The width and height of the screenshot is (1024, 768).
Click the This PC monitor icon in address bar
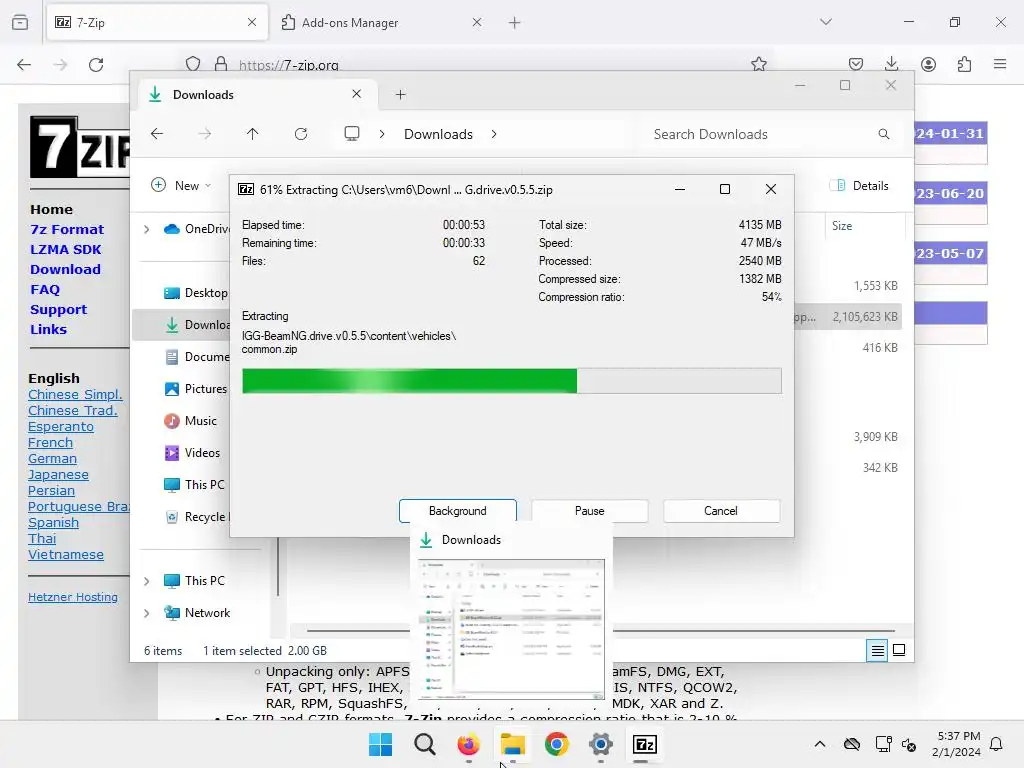pyautogui.click(x=352, y=134)
